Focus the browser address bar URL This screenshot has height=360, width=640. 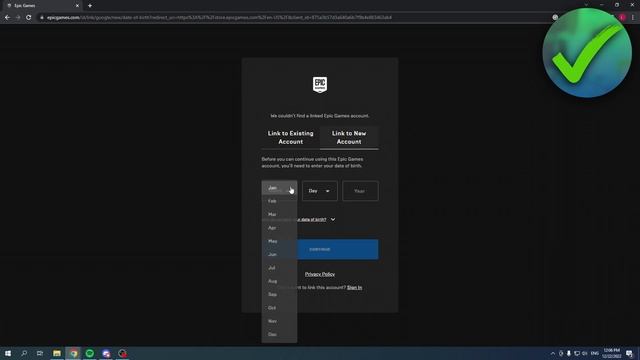pyautogui.click(x=219, y=18)
